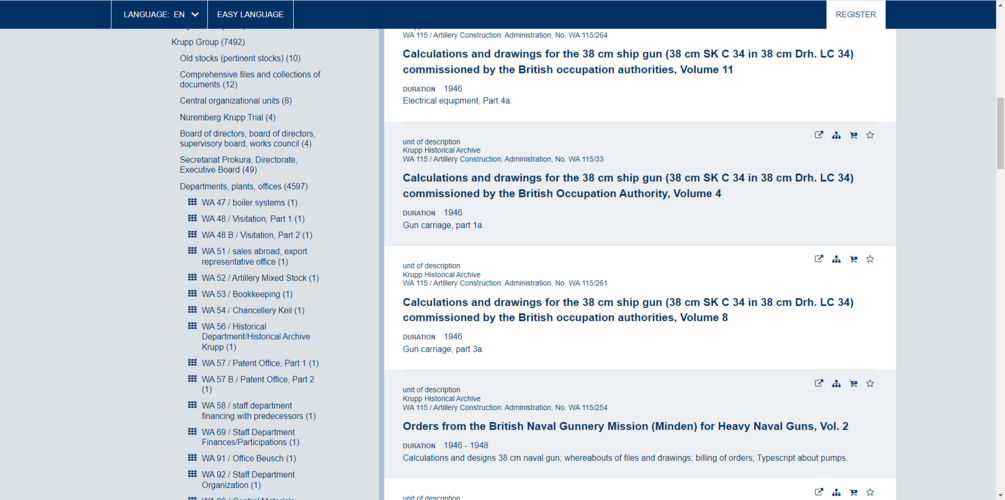Click grid icon beside WA 53 Bookkeeping
The width and height of the screenshot is (1005, 500).
[192, 293]
